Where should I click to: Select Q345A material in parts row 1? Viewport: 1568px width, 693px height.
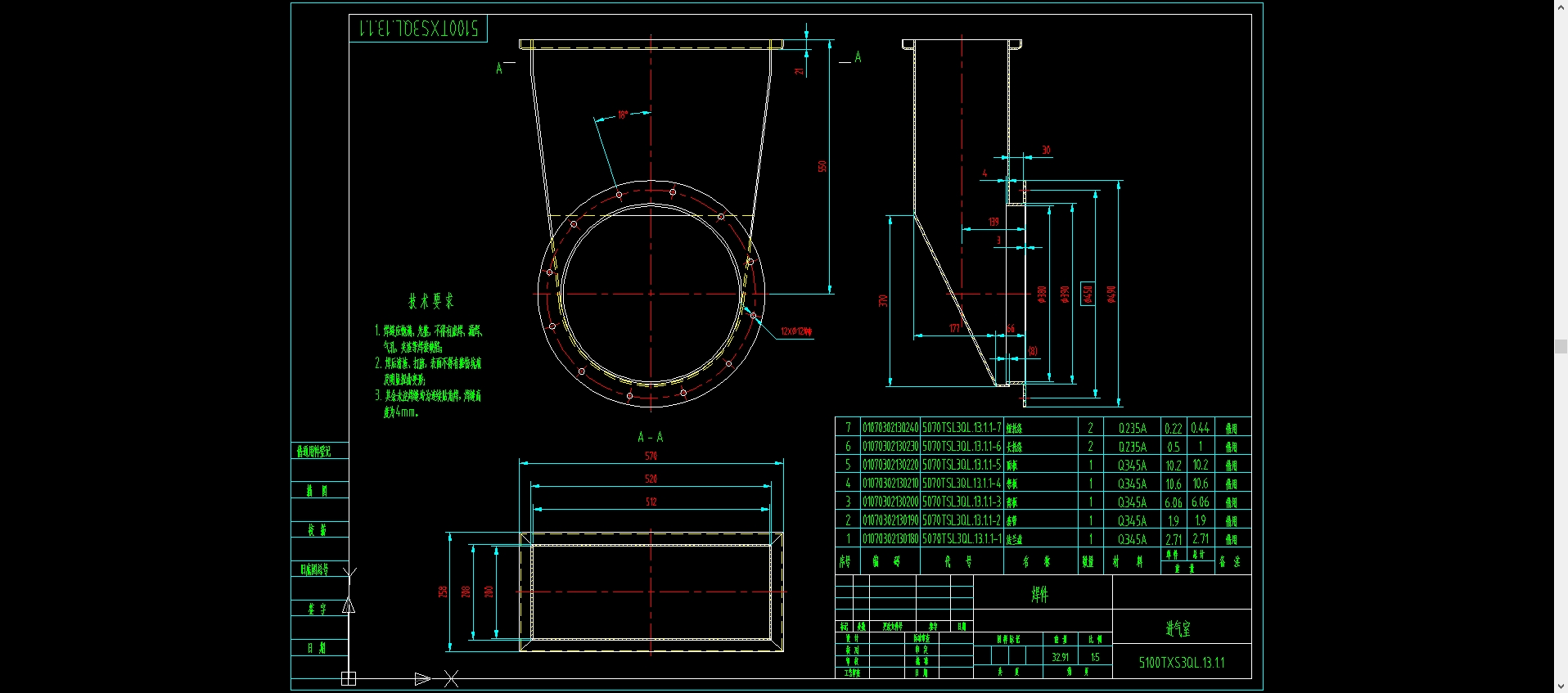click(x=1133, y=539)
